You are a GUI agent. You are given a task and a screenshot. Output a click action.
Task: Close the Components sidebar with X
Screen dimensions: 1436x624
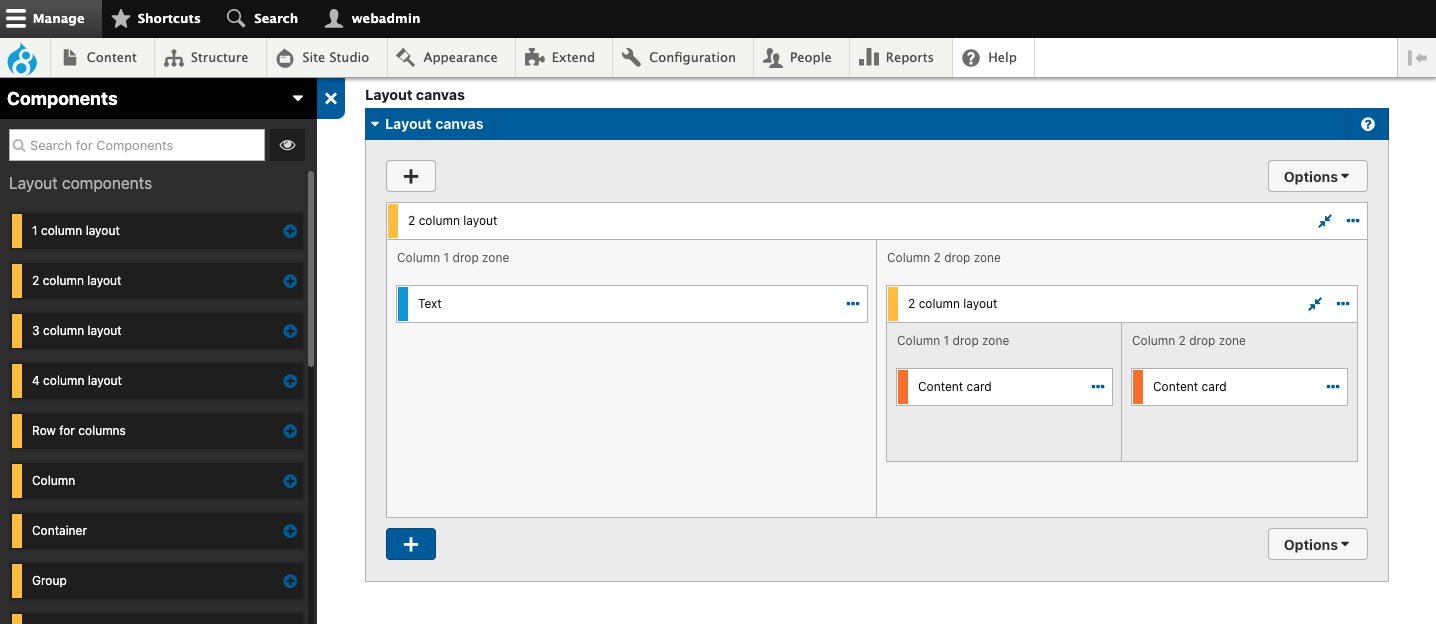click(x=331, y=99)
